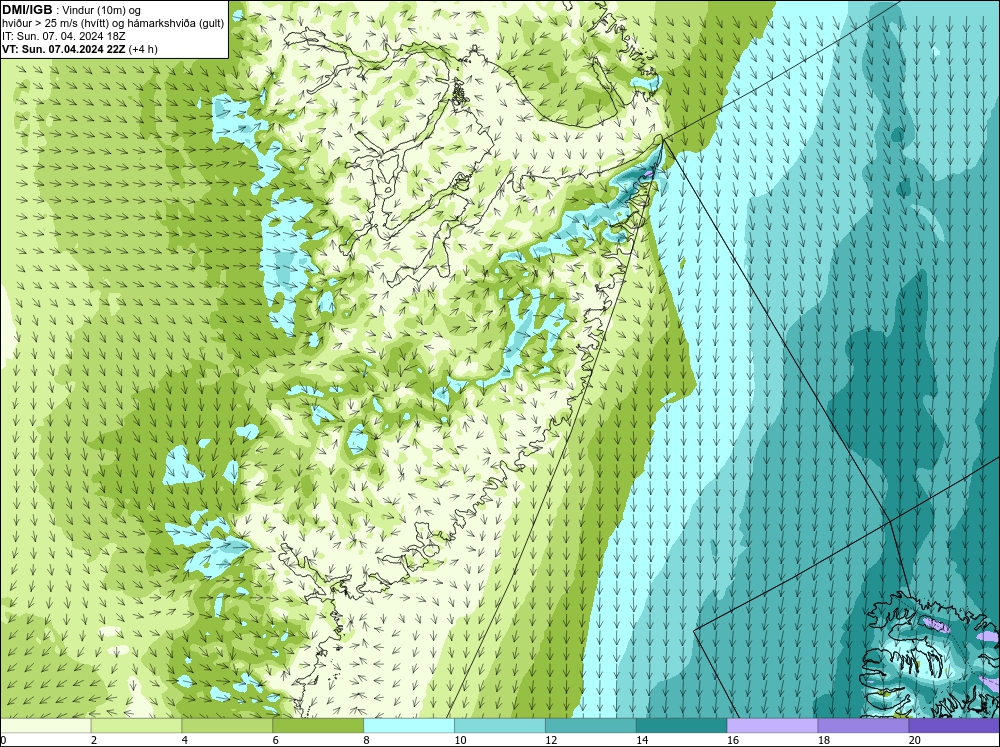Click the 'VT: Sun. 07.04.2024 22Z' valid time line

click(64, 49)
